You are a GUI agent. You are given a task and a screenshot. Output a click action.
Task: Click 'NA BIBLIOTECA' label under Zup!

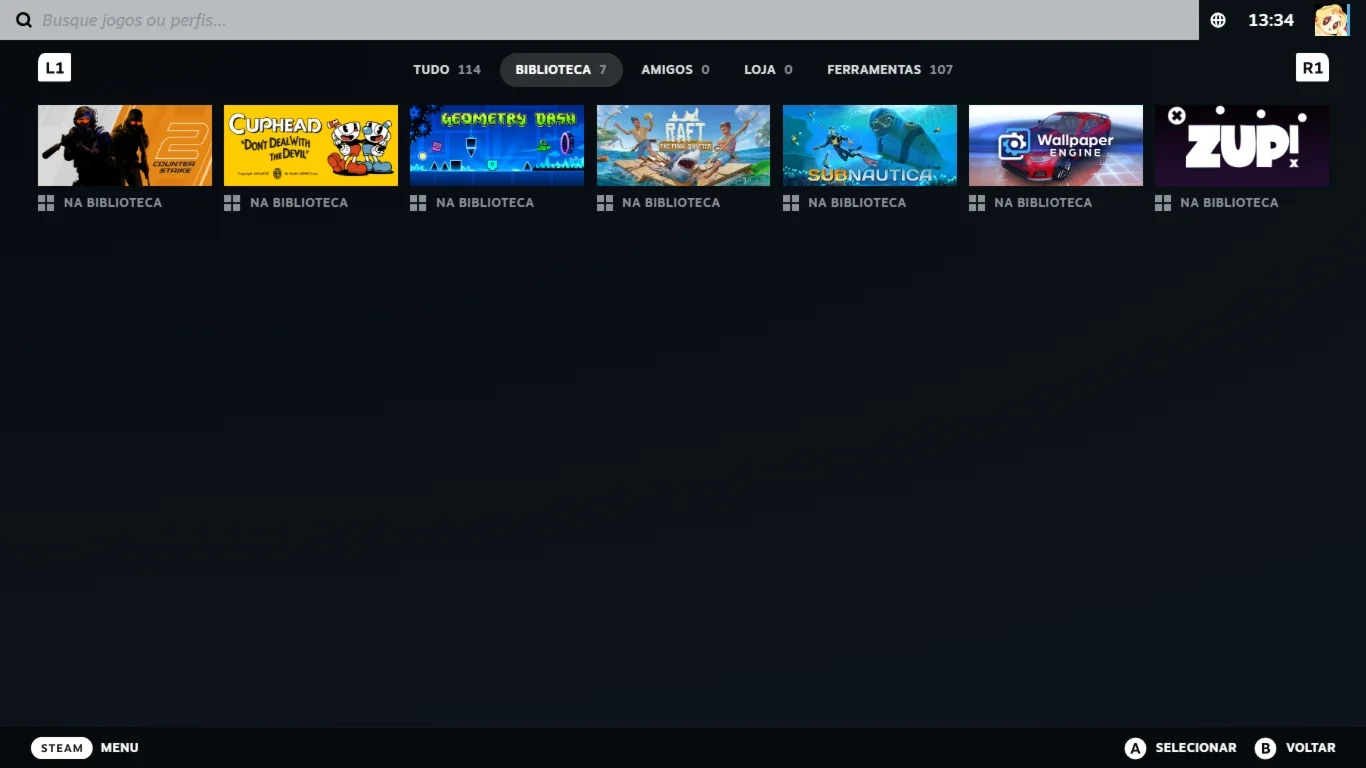click(x=1229, y=203)
